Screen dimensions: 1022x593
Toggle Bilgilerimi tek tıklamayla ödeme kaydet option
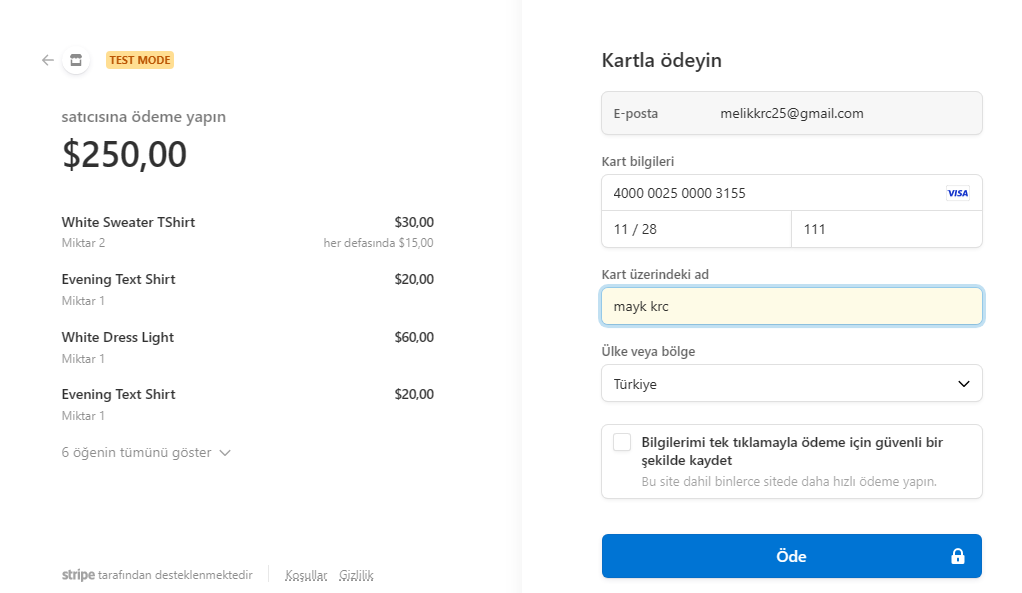click(622, 442)
